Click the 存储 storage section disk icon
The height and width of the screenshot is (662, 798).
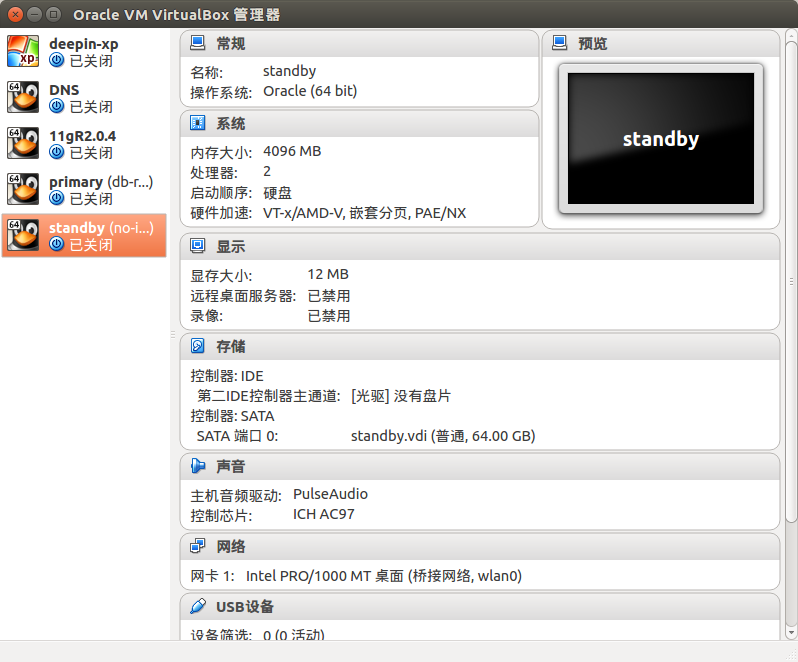(197, 346)
